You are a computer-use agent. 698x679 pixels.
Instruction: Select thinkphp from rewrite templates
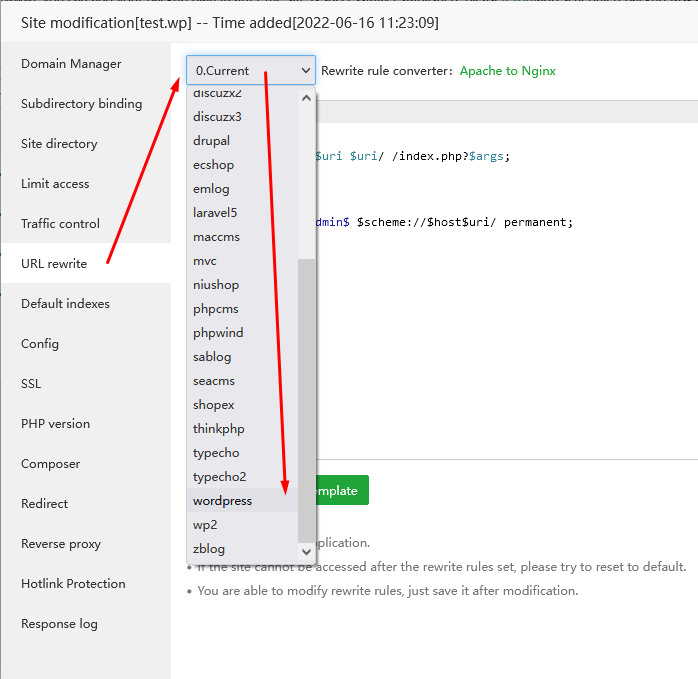click(x=218, y=429)
